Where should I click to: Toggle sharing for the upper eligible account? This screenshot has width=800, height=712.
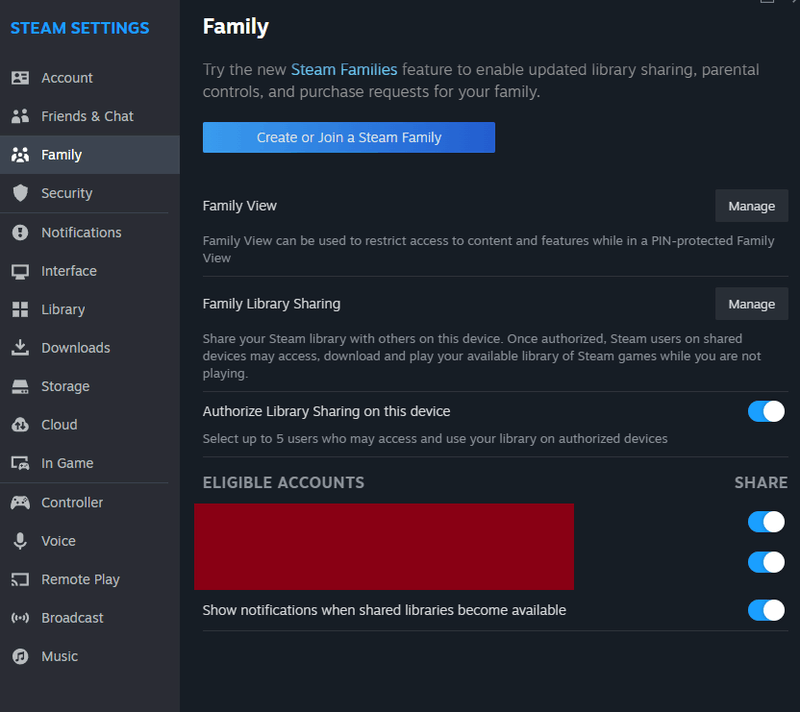pyautogui.click(x=766, y=522)
